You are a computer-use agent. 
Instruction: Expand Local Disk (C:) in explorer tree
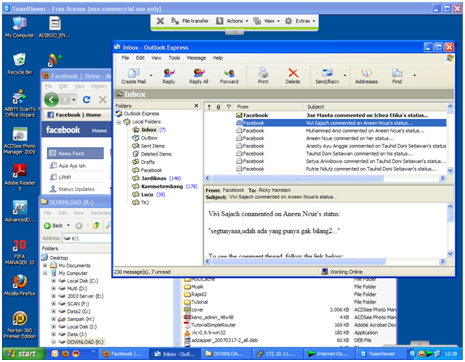pyautogui.click(x=53, y=281)
